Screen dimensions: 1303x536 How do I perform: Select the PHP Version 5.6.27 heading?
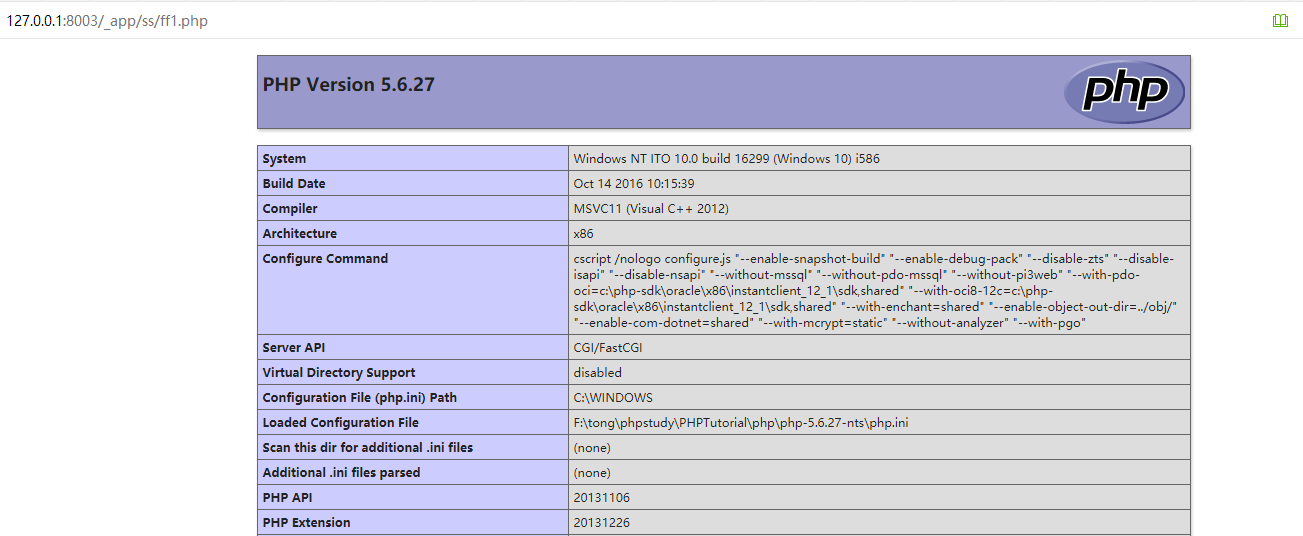tap(349, 85)
